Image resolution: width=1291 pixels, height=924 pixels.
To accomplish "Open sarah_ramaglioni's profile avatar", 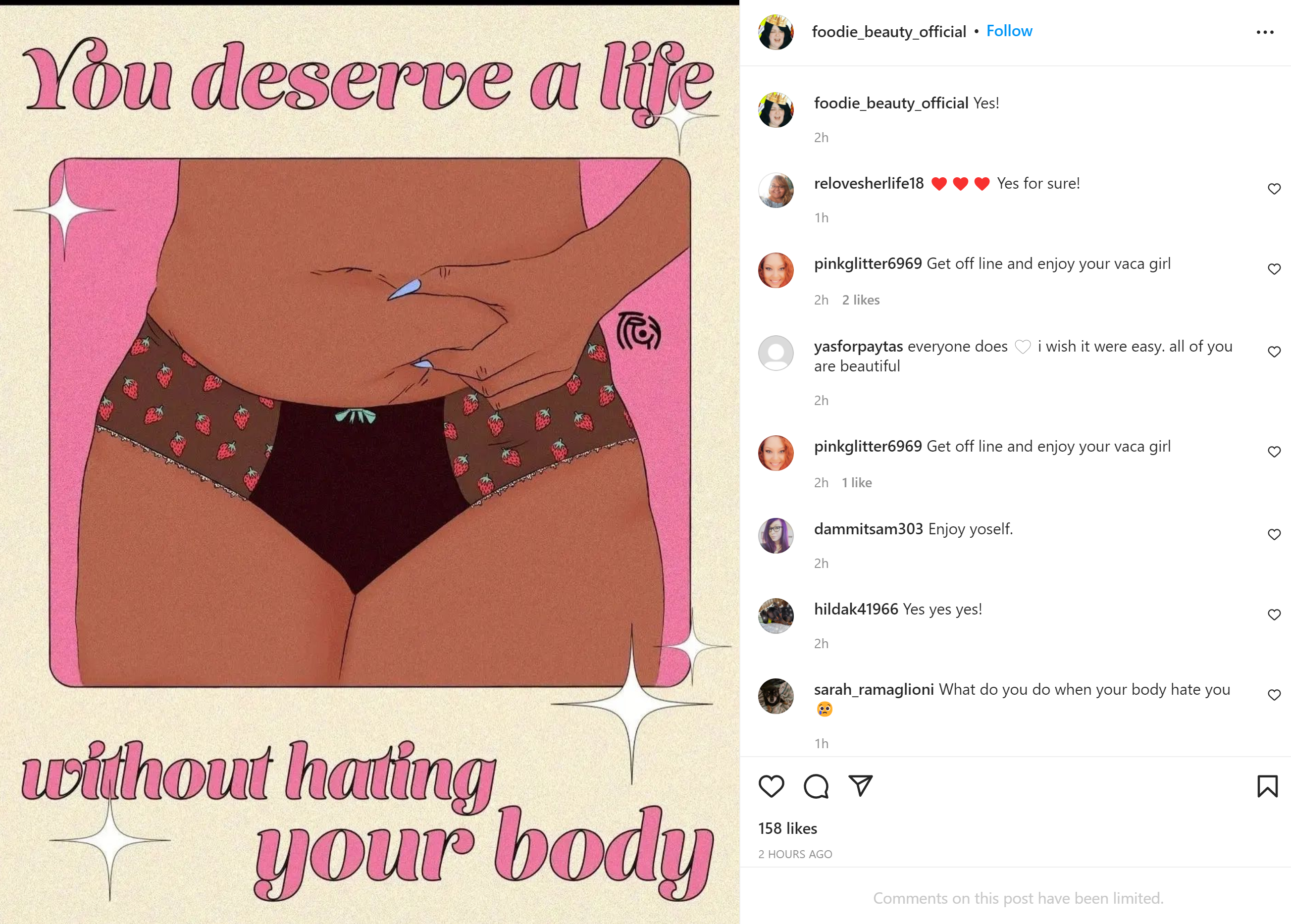I will (x=775, y=696).
